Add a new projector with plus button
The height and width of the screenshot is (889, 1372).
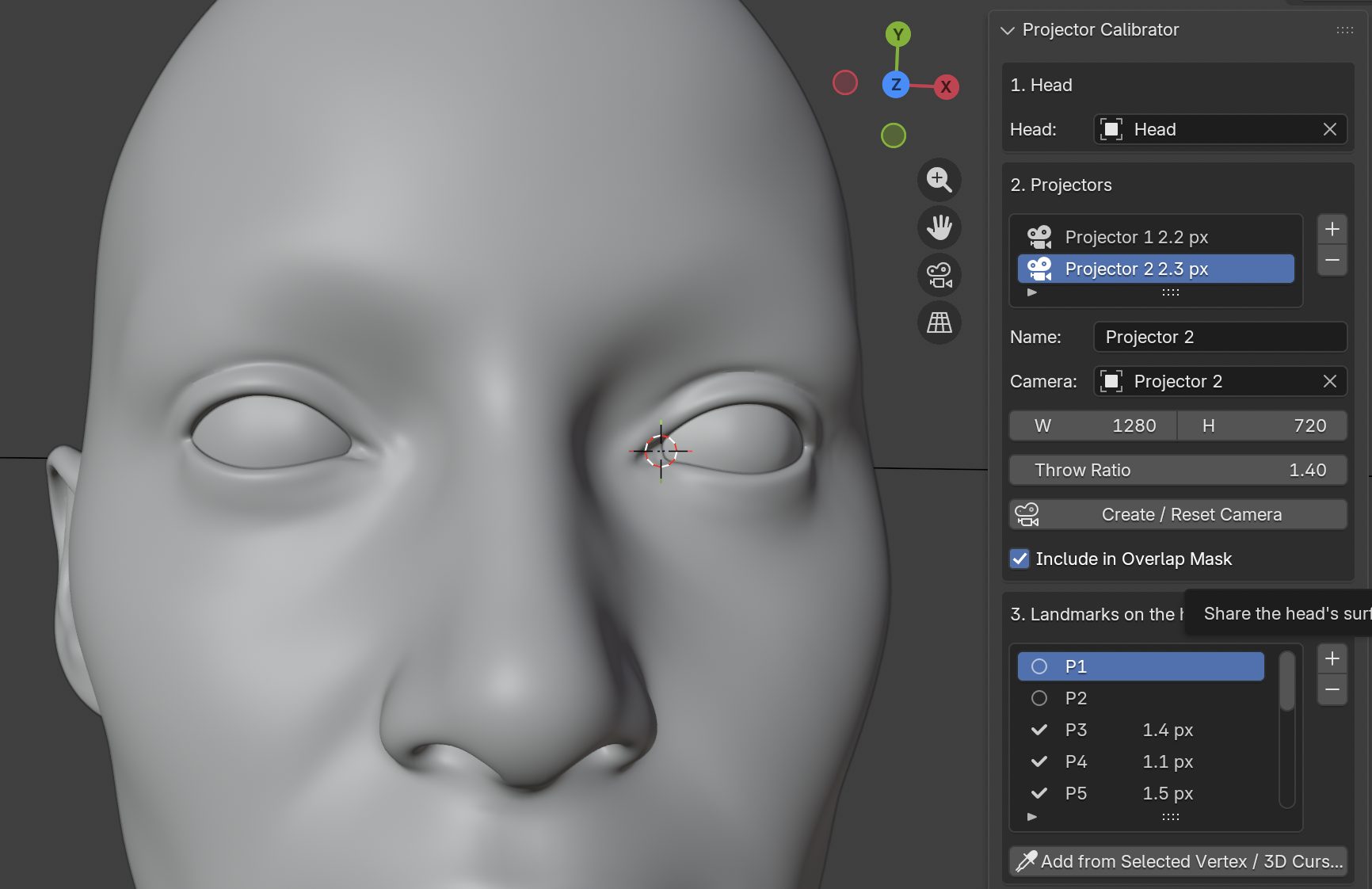(x=1332, y=229)
